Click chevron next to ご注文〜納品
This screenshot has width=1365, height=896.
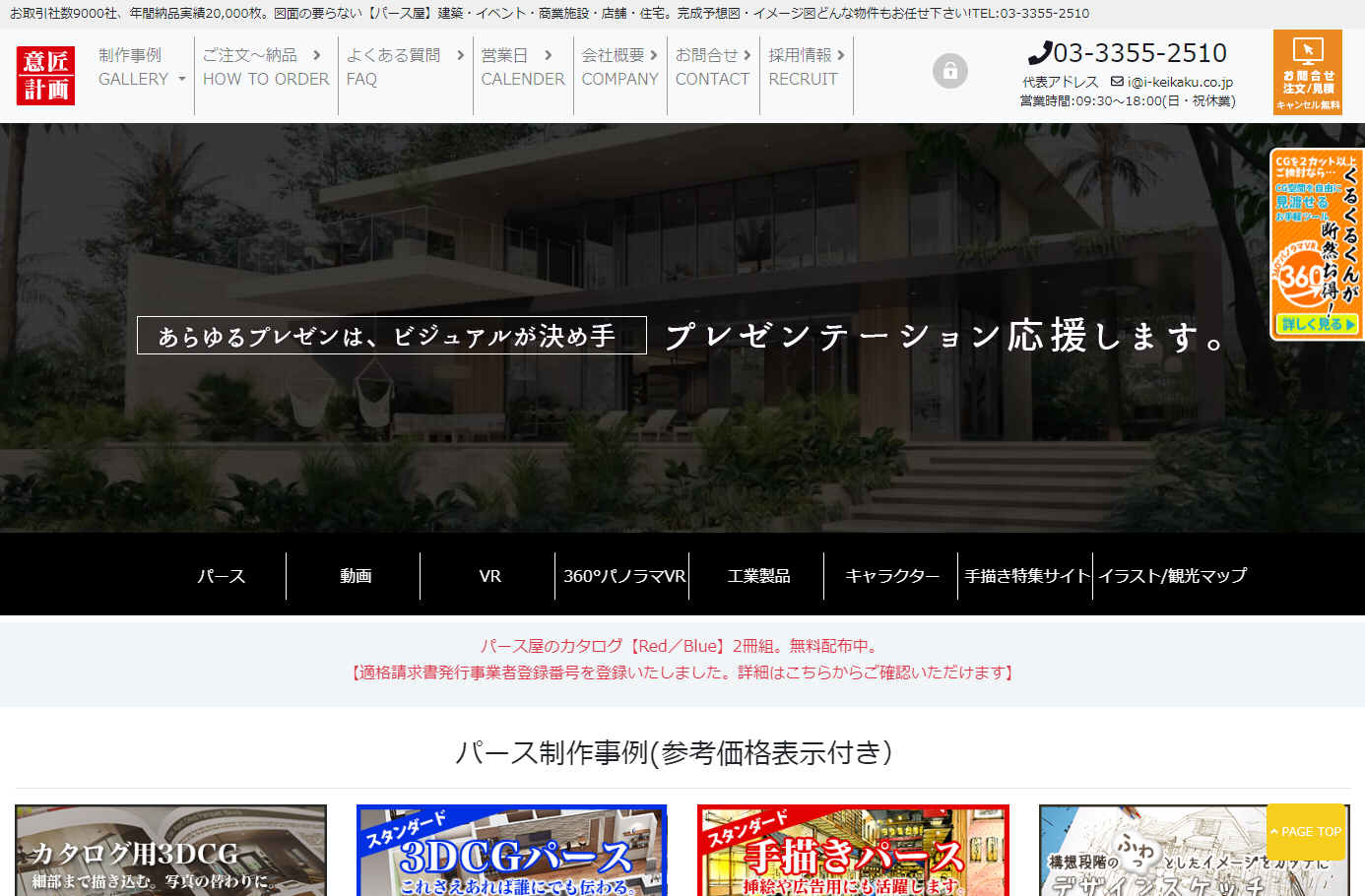click(317, 55)
